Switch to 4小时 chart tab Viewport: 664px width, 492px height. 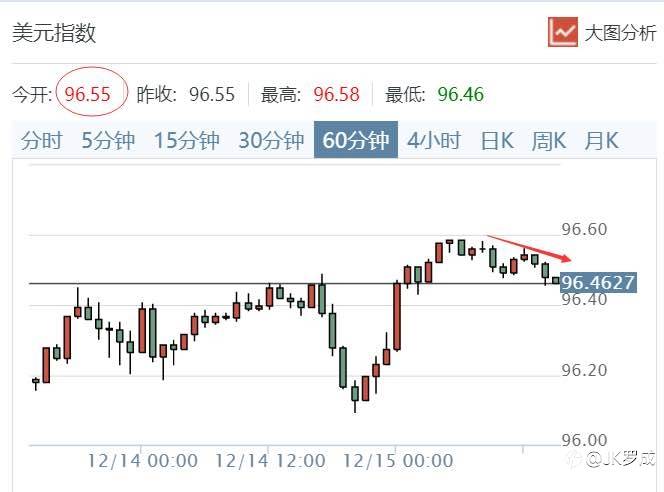433,140
